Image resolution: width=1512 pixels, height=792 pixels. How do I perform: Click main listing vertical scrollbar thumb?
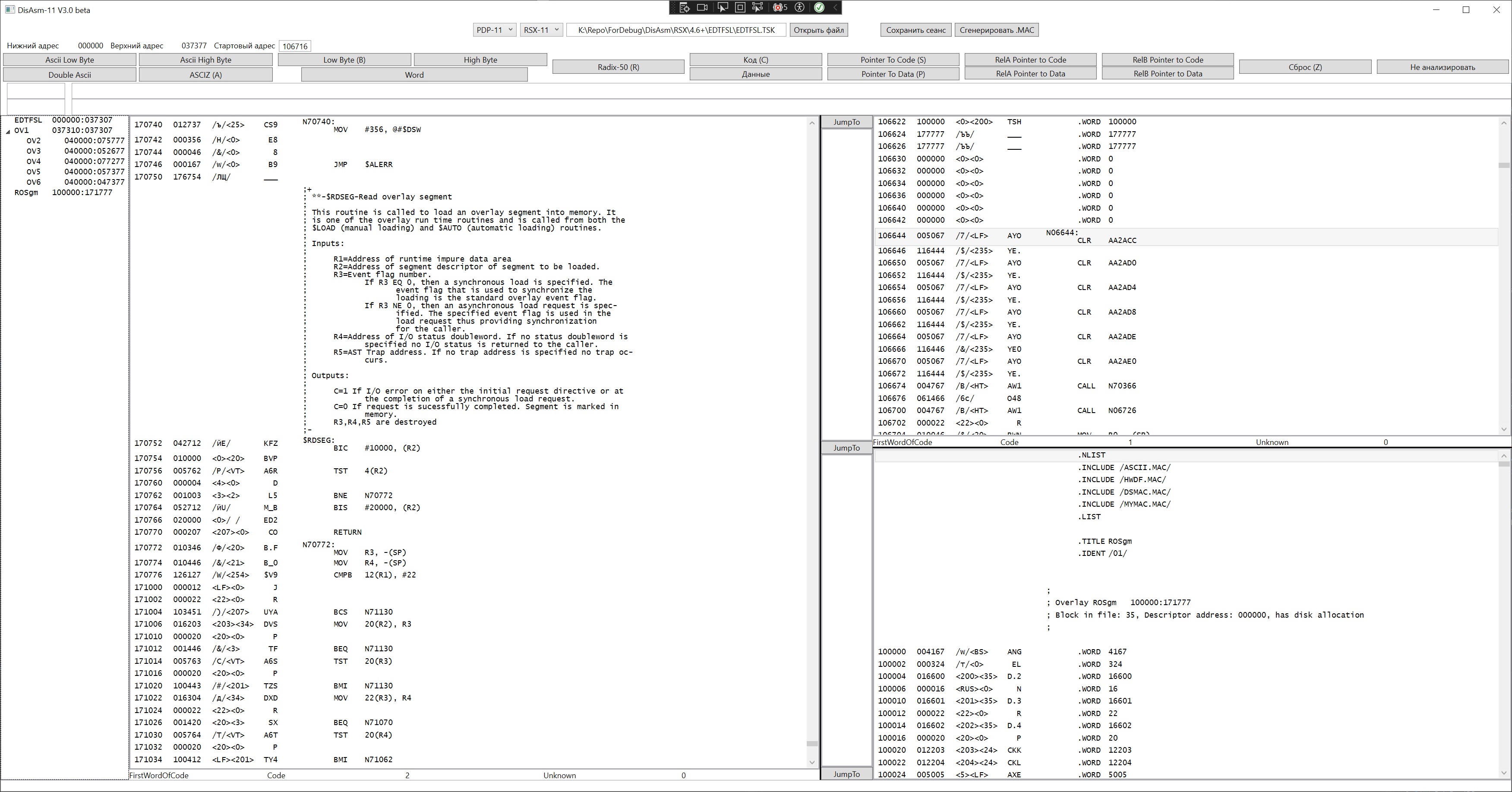tap(812, 743)
